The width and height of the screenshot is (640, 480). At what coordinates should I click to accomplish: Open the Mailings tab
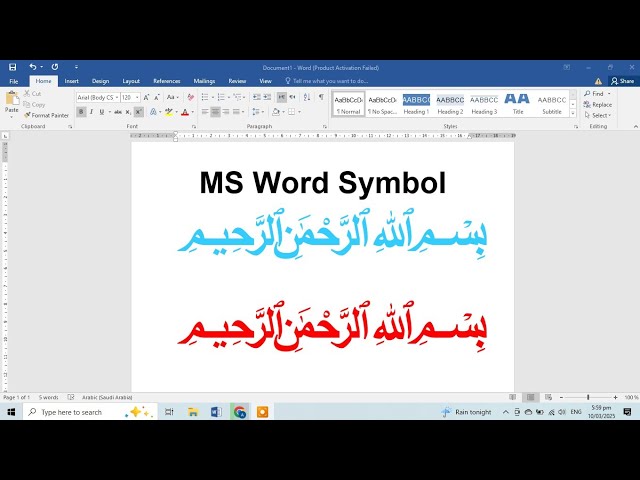204,81
